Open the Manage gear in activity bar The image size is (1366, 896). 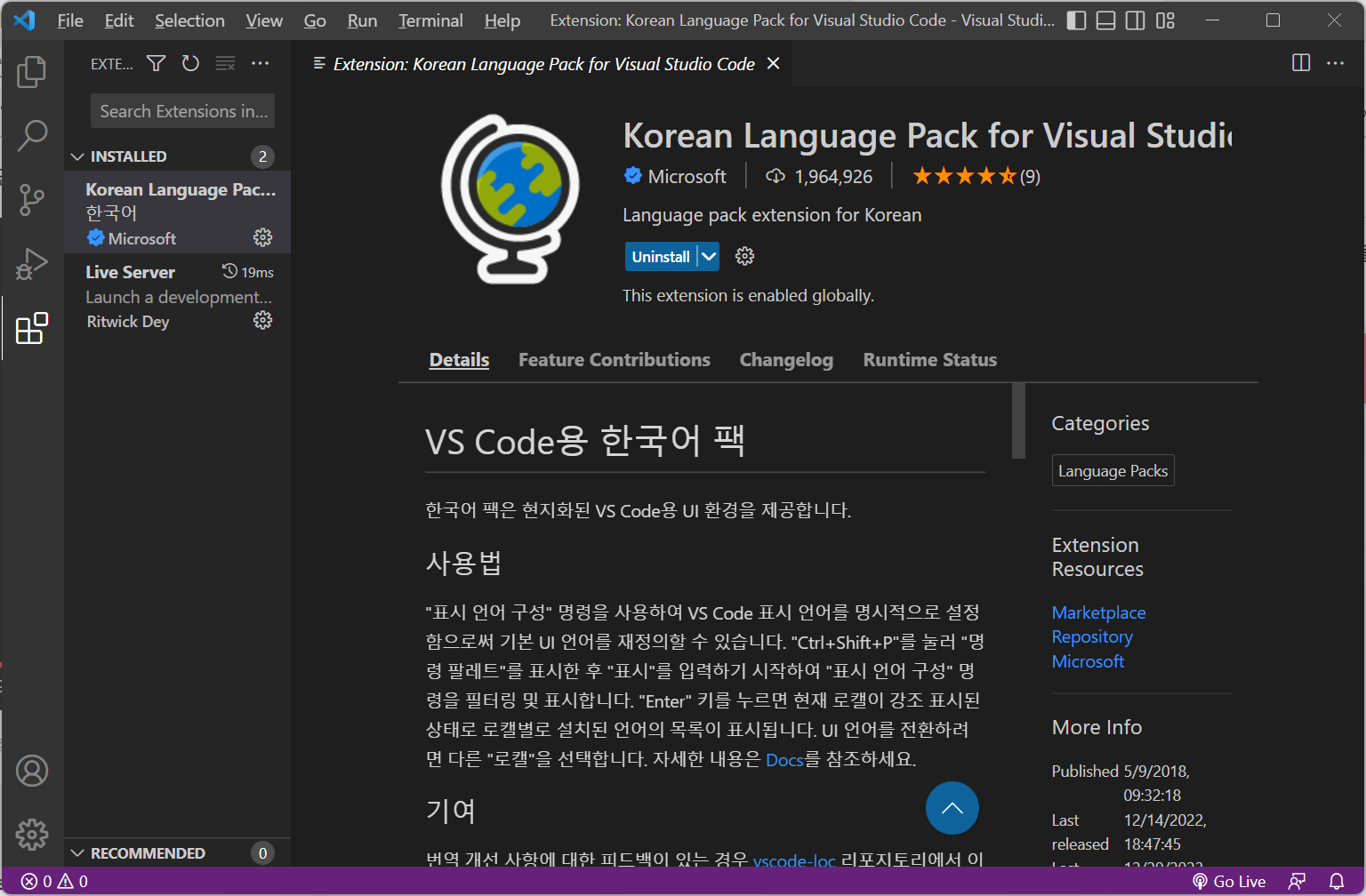pos(32,834)
